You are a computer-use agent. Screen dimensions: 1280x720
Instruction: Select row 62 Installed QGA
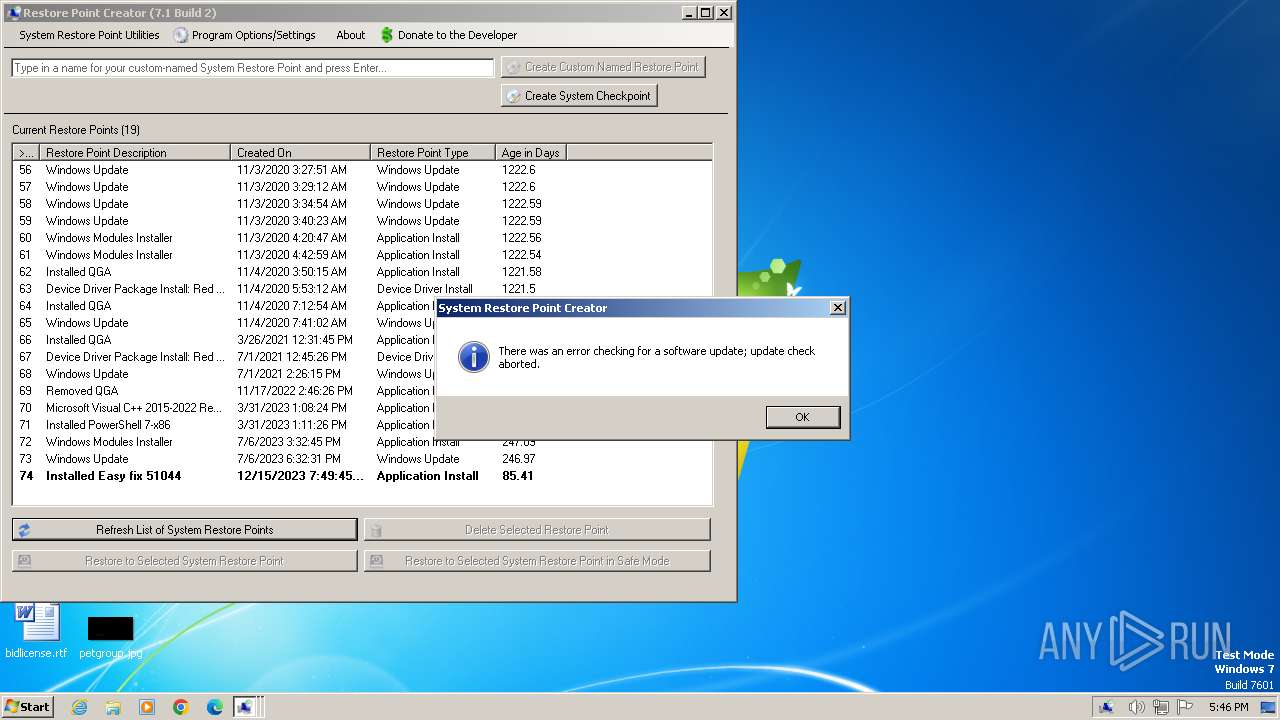[x=362, y=272]
